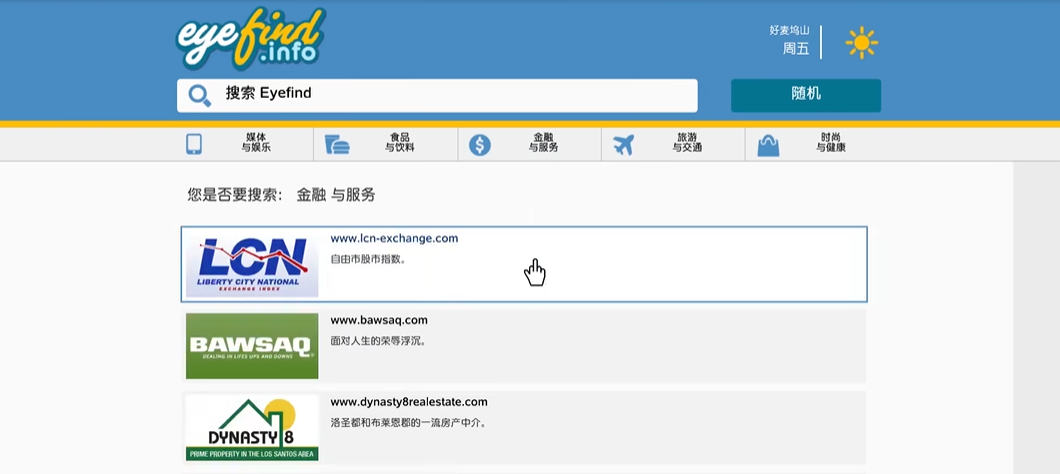This screenshot has width=1060, height=474.
Task: Click the Dynasty 8 house logo thumbnail
Action: click(x=252, y=428)
